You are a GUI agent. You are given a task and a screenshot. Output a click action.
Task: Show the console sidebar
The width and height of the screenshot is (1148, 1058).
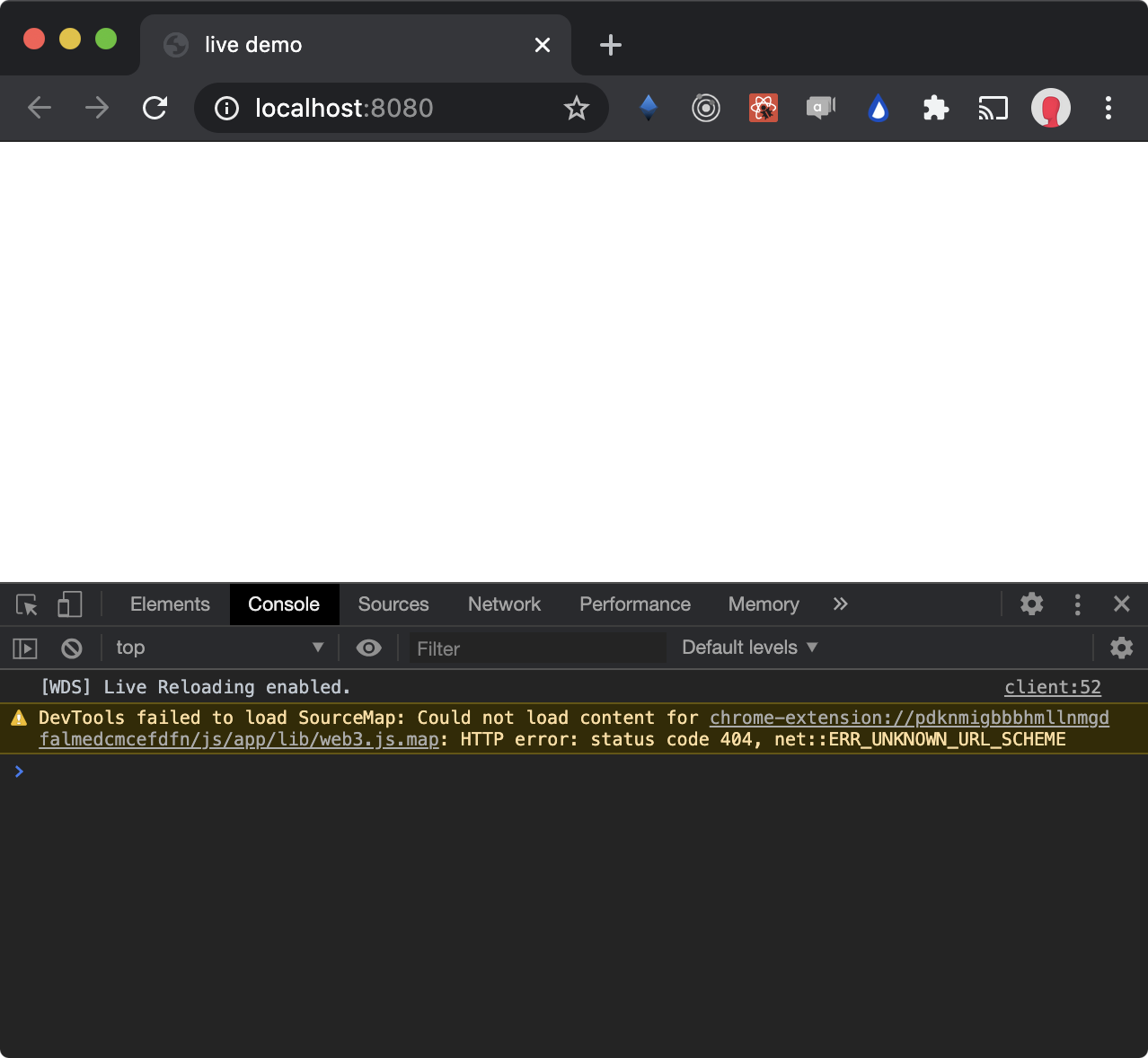coord(25,648)
